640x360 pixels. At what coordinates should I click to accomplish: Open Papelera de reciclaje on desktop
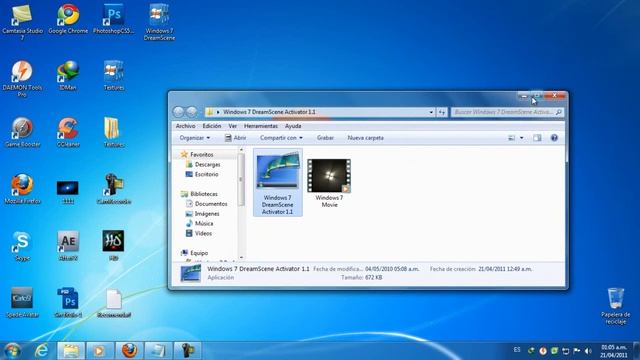click(616, 306)
